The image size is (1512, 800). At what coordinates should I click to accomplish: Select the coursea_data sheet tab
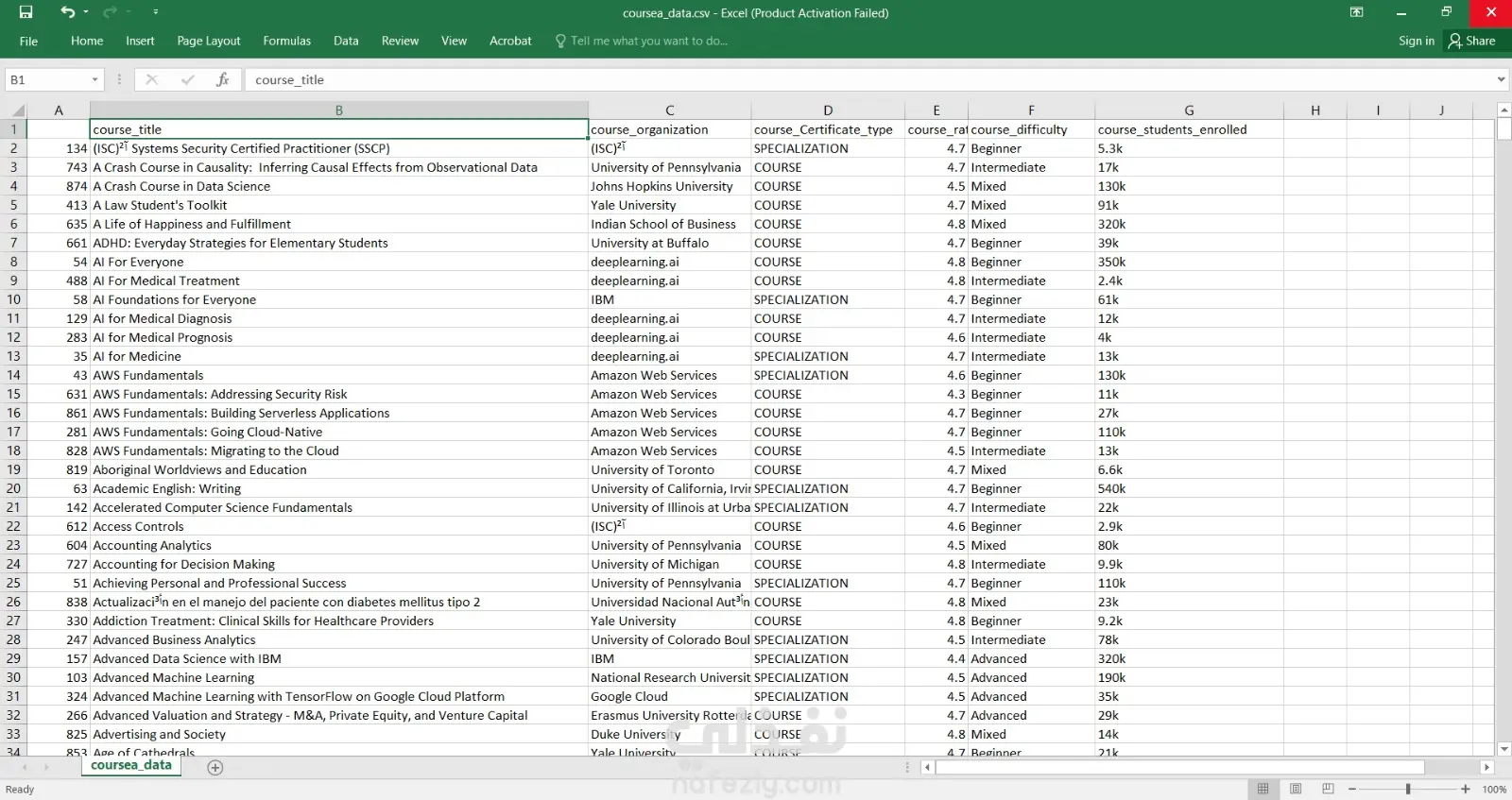pos(131,766)
